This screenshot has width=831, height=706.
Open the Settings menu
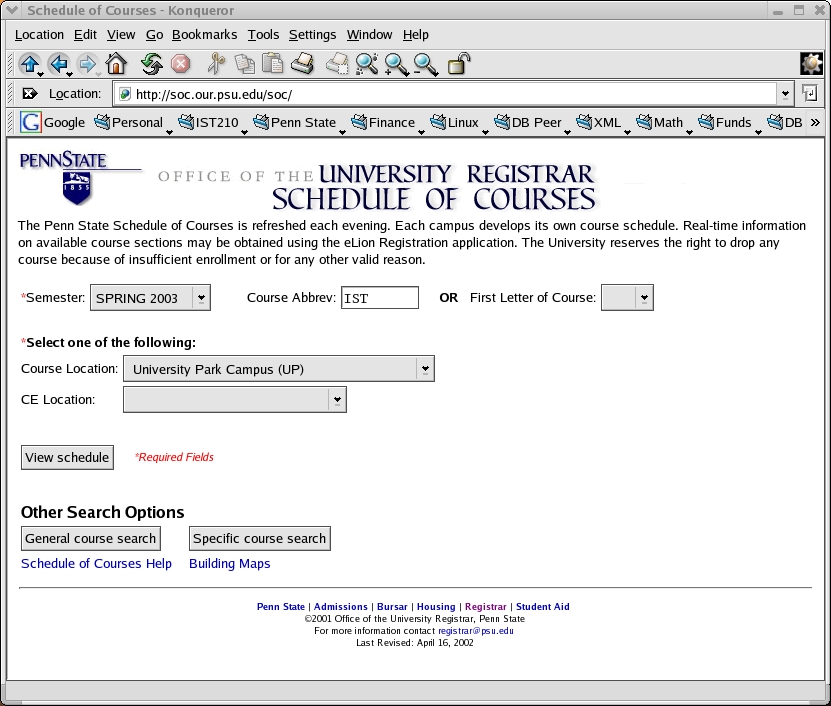[x=312, y=34]
